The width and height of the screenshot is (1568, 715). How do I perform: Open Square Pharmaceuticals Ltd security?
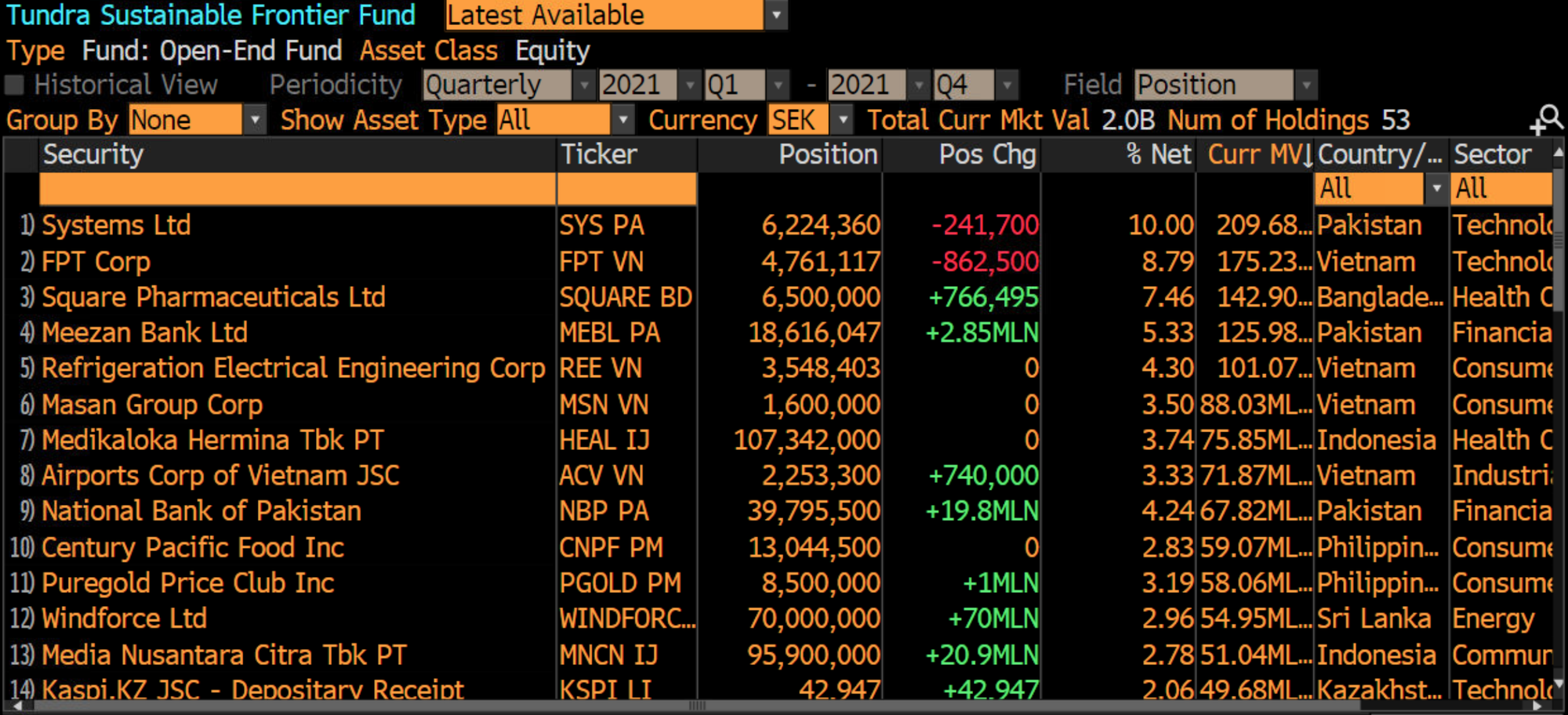pyautogui.click(x=213, y=297)
